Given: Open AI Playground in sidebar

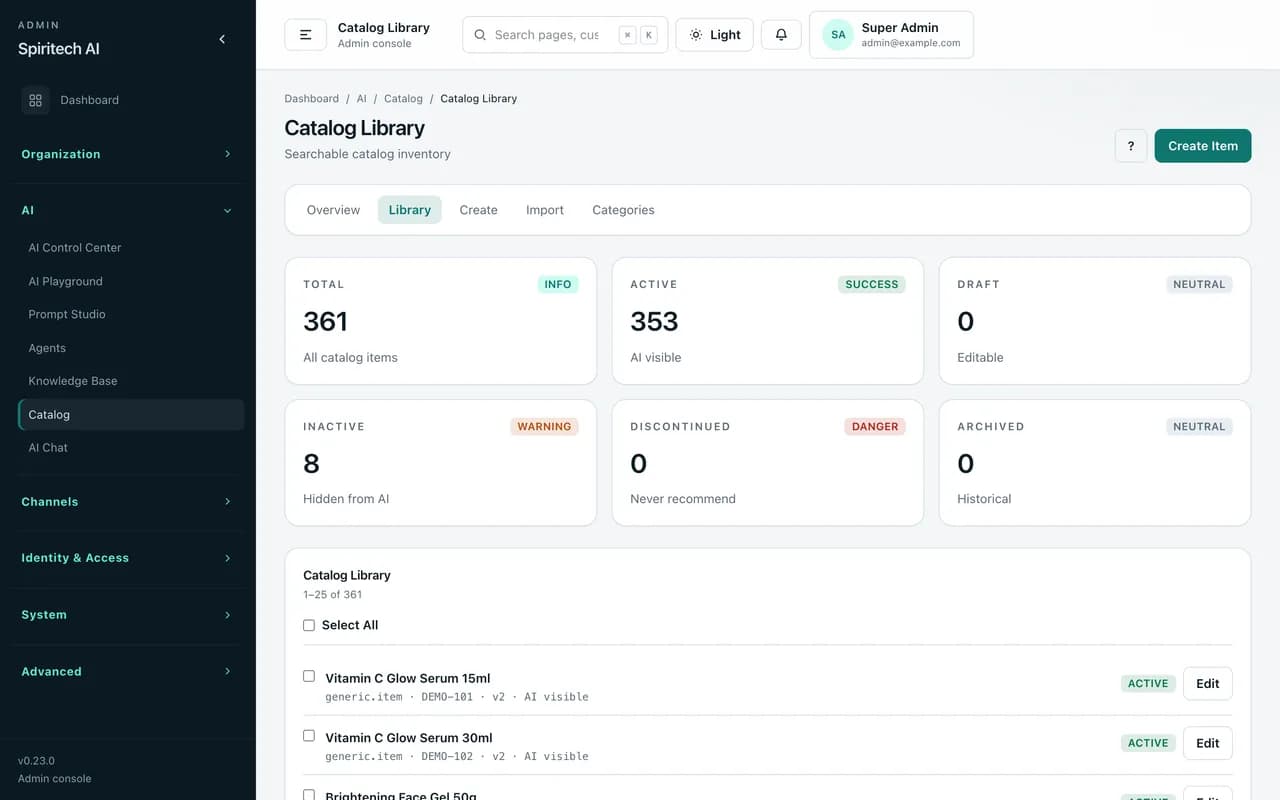Looking at the screenshot, I should click(131, 281).
